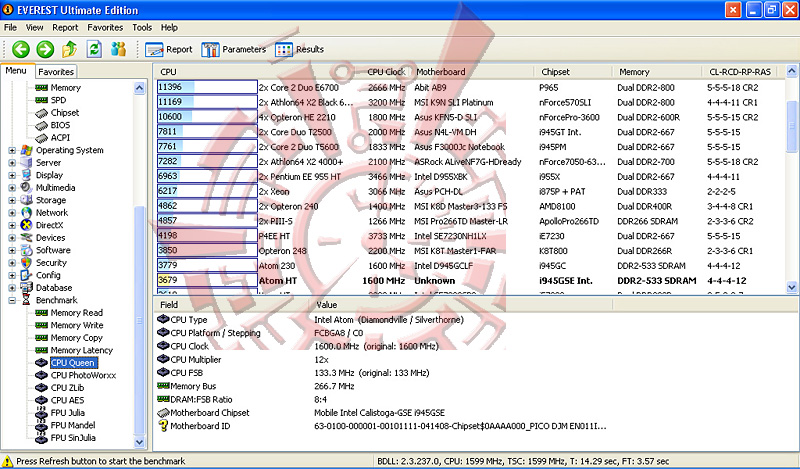Expand the Server tree node
The image size is (800, 469).
click(12, 163)
